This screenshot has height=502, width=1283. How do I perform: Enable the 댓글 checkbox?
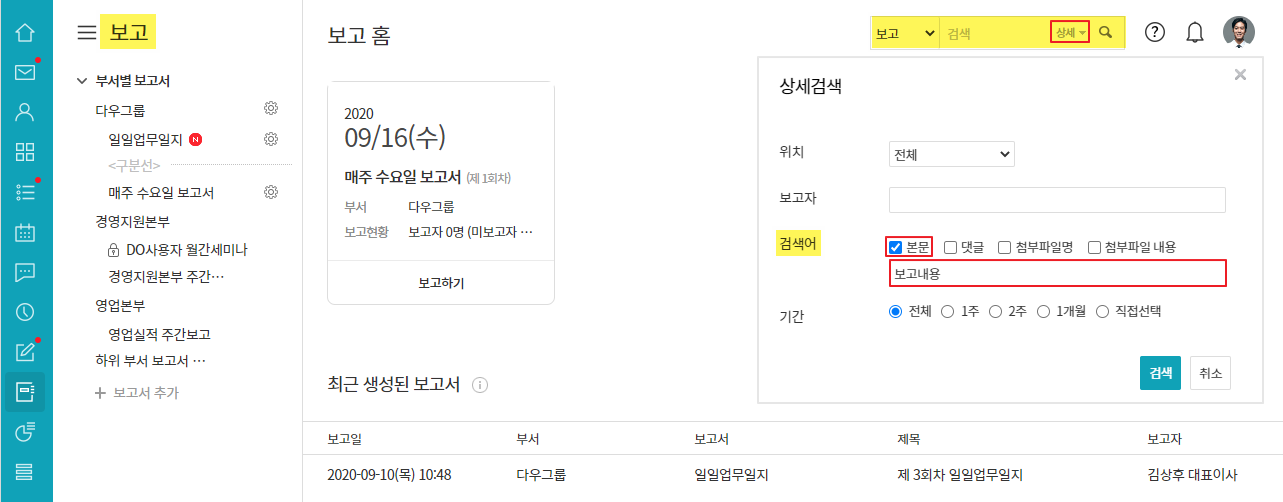pos(951,247)
